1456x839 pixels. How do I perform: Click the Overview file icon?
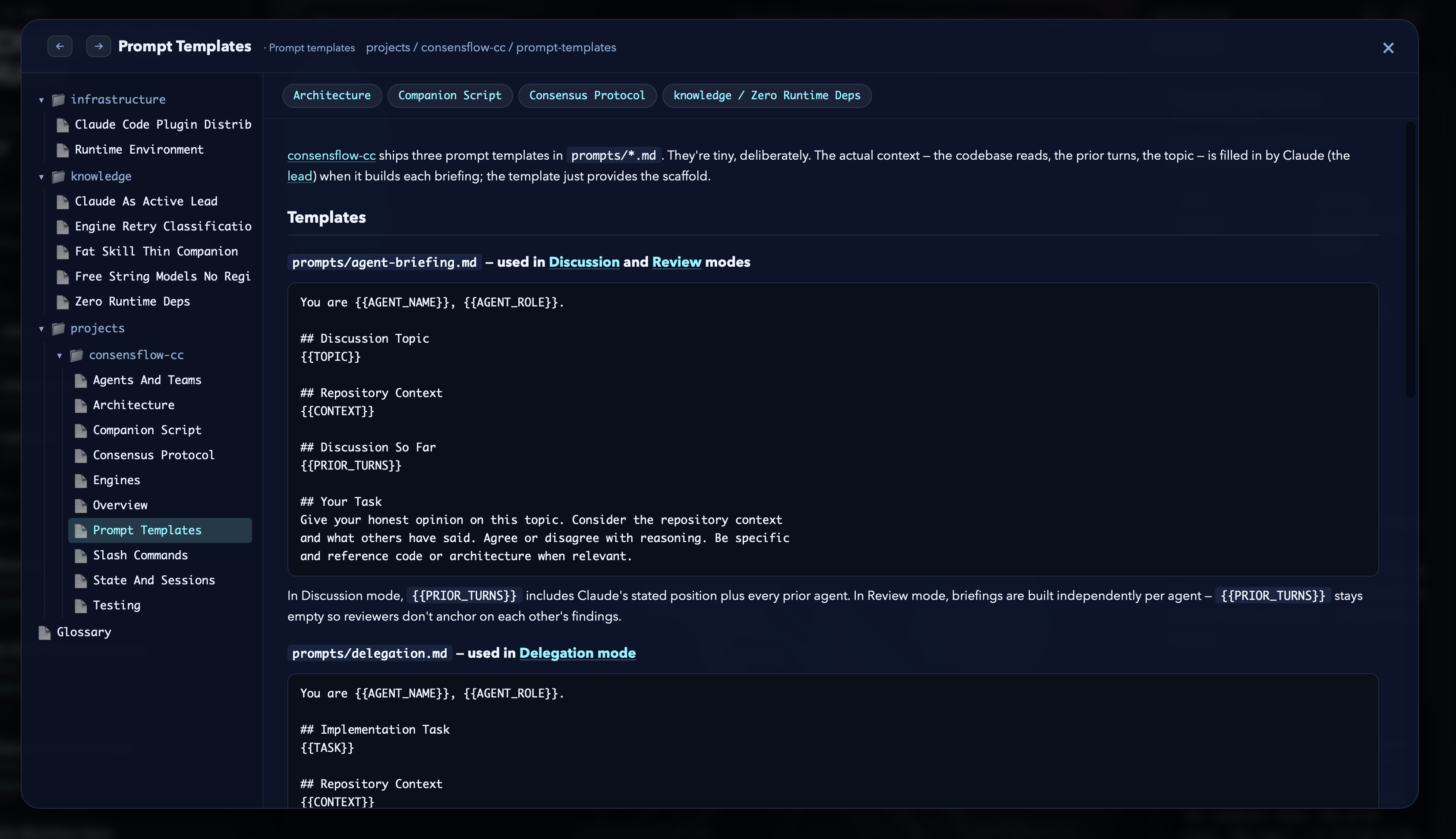pos(81,505)
